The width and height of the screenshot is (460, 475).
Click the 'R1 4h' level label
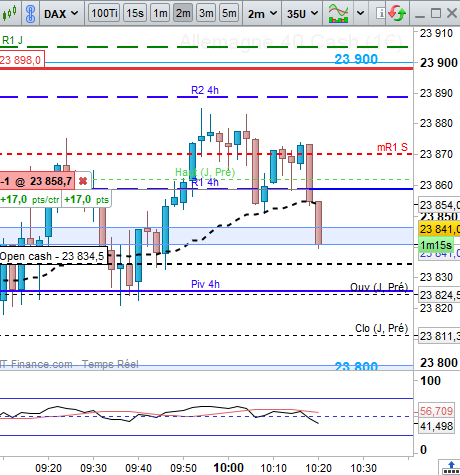205,182
